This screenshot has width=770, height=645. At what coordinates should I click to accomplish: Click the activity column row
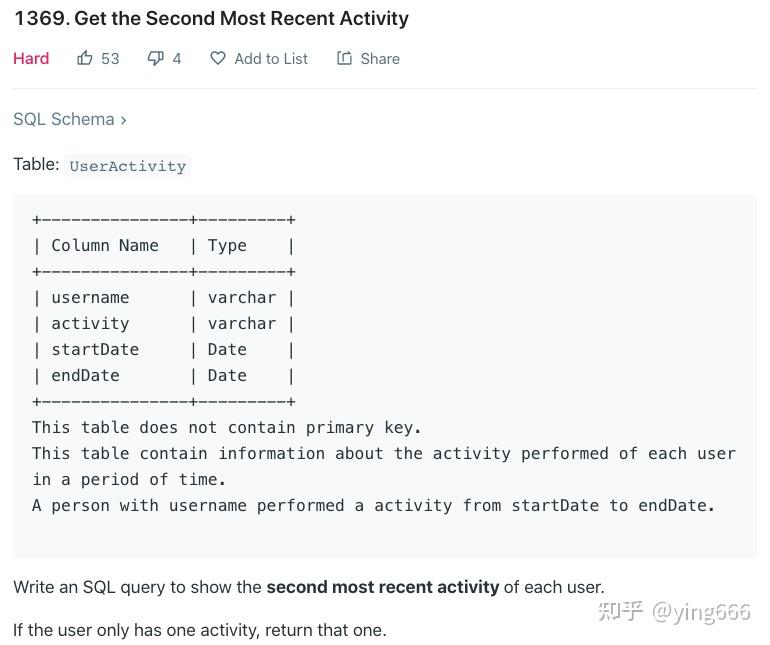(90, 323)
